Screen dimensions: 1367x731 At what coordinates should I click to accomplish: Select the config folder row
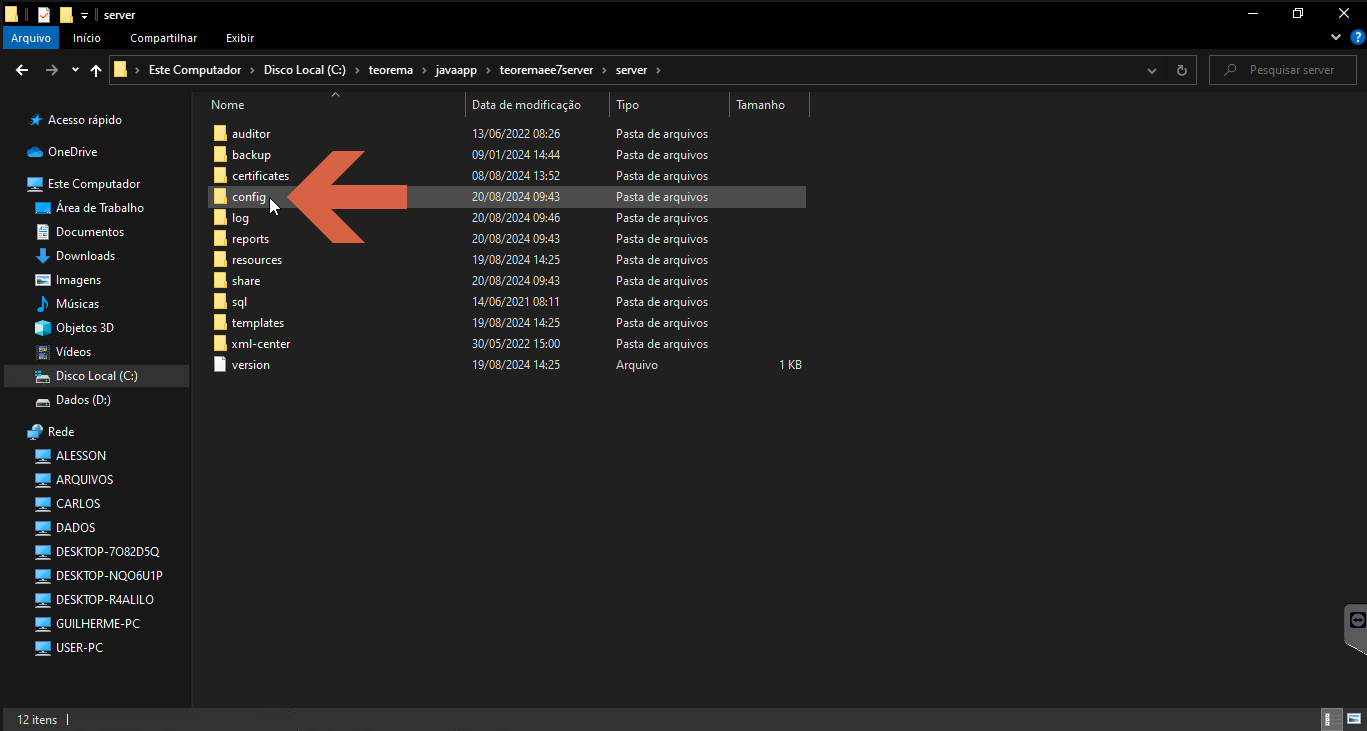coord(506,197)
